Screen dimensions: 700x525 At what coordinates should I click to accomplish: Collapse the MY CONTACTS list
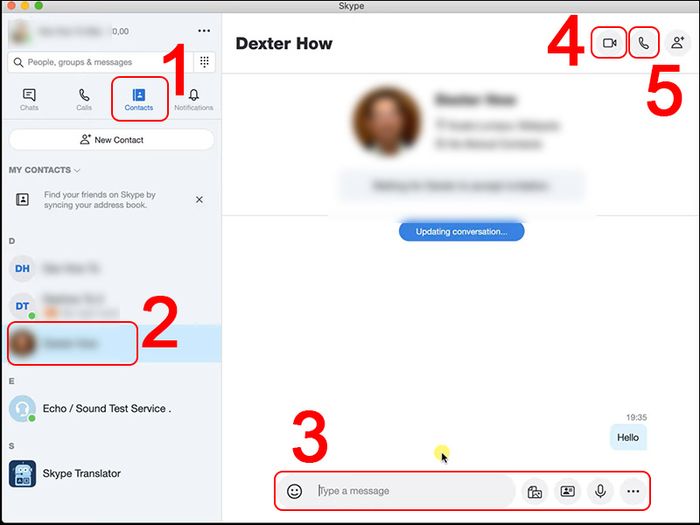coord(44,170)
